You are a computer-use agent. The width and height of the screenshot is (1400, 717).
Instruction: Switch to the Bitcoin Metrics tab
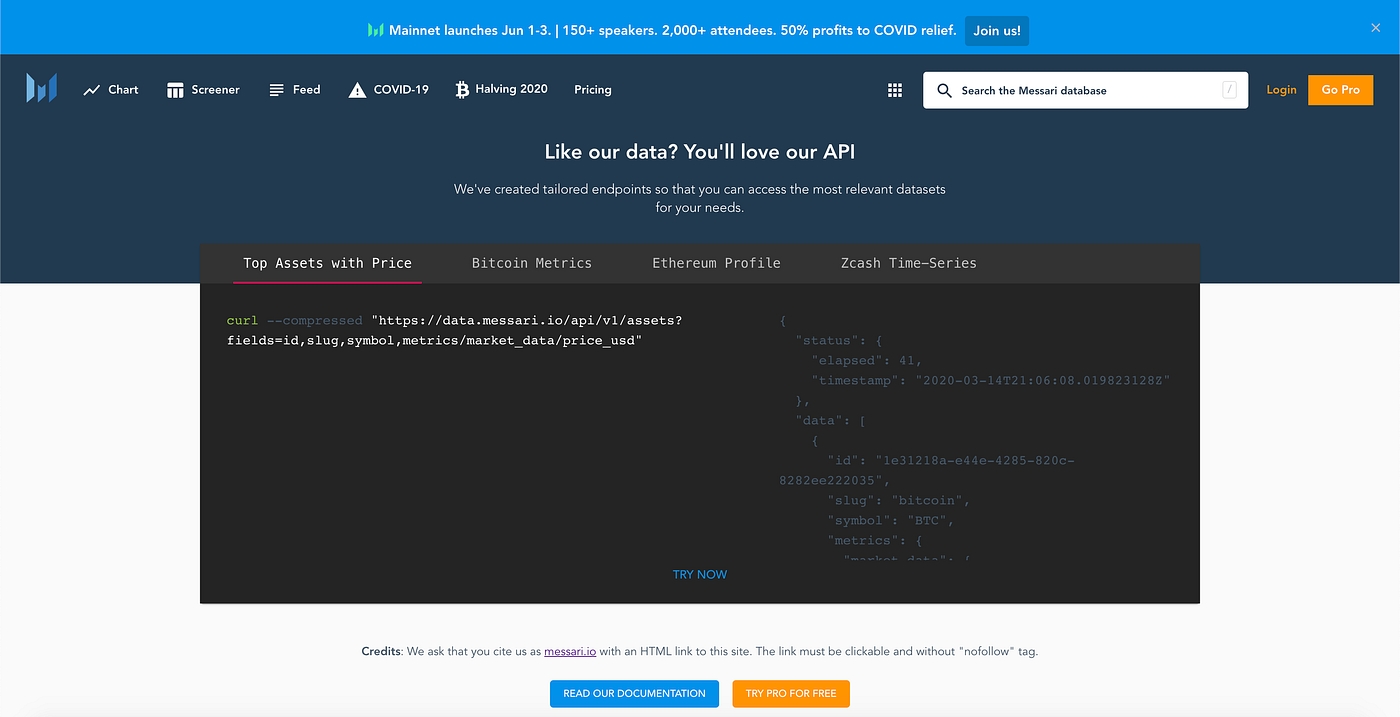531,263
